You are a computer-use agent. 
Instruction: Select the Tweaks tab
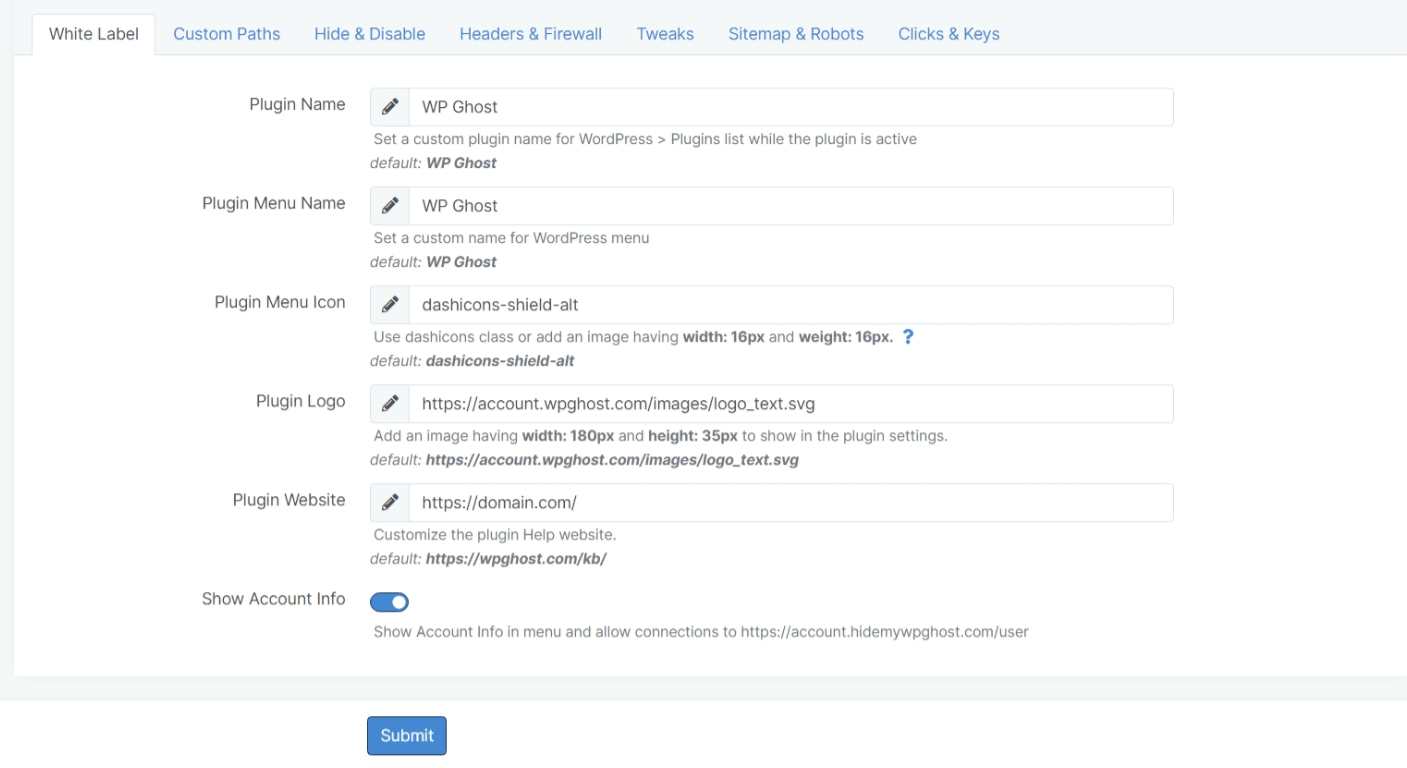[665, 34]
